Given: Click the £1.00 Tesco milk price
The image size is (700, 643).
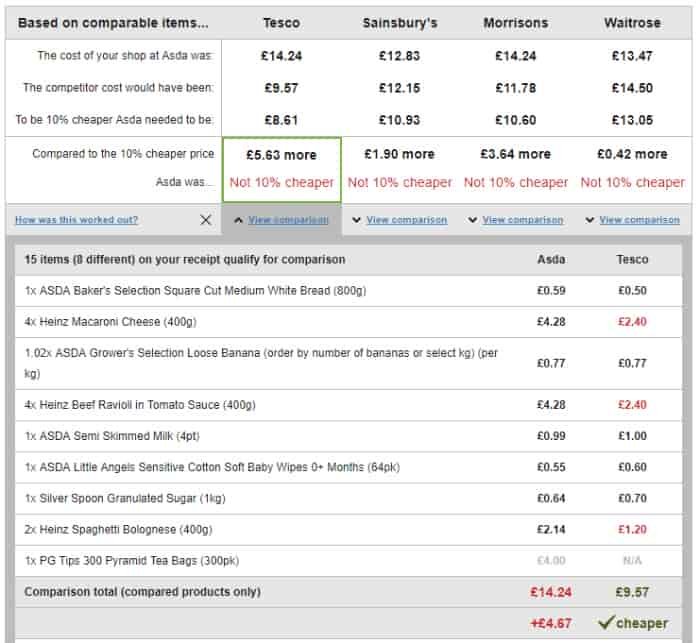Looking at the screenshot, I should (632, 436).
